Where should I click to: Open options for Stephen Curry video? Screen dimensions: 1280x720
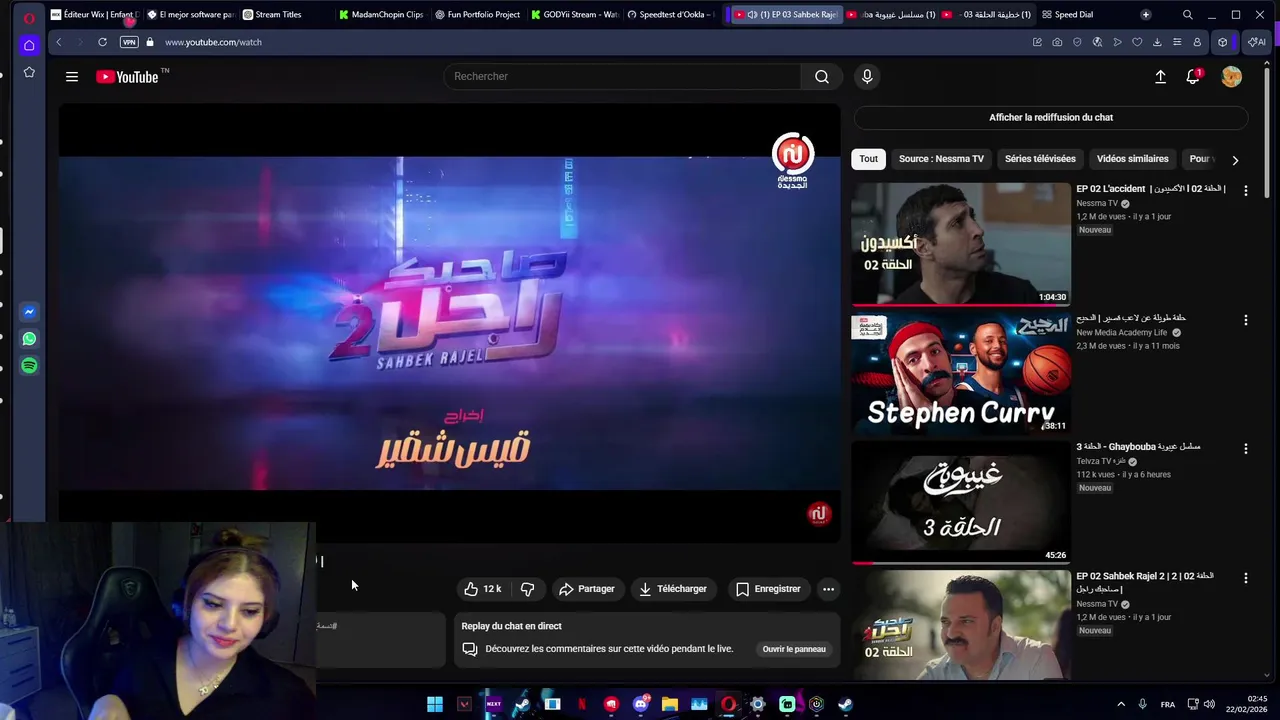click(1245, 320)
